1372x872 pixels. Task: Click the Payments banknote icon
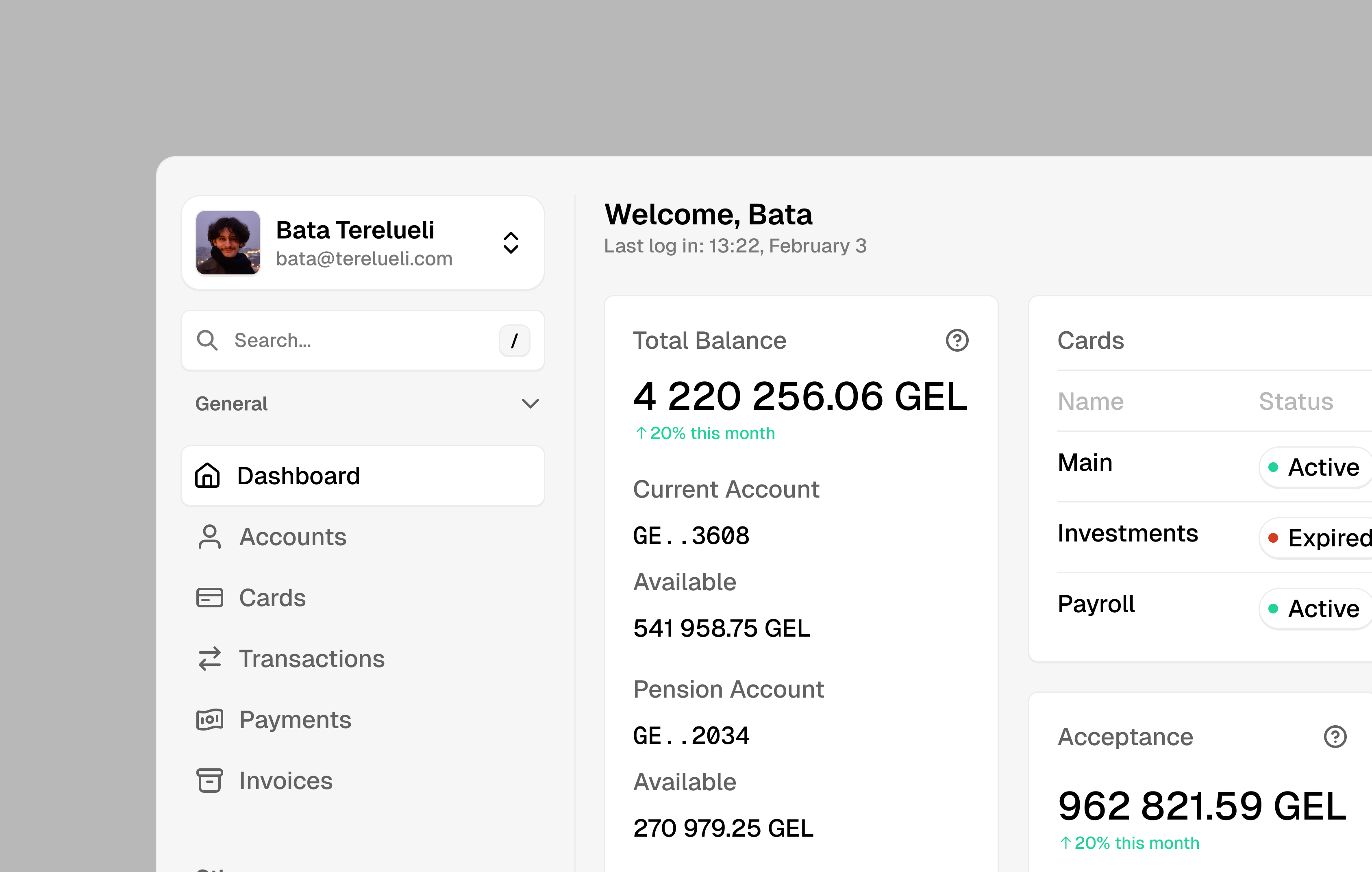tap(210, 720)
